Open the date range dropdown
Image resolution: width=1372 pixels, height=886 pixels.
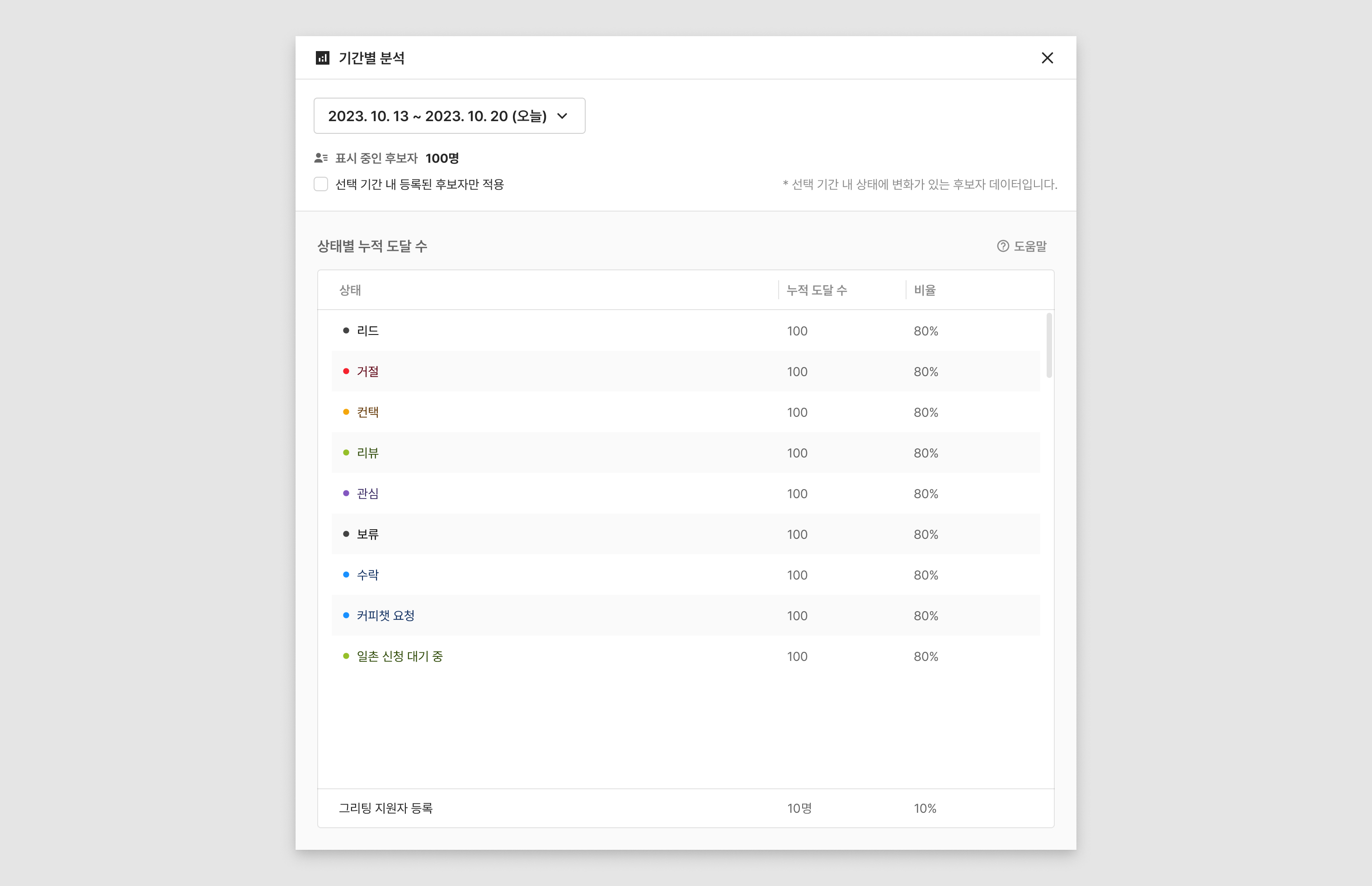click(x=448, y=116)
